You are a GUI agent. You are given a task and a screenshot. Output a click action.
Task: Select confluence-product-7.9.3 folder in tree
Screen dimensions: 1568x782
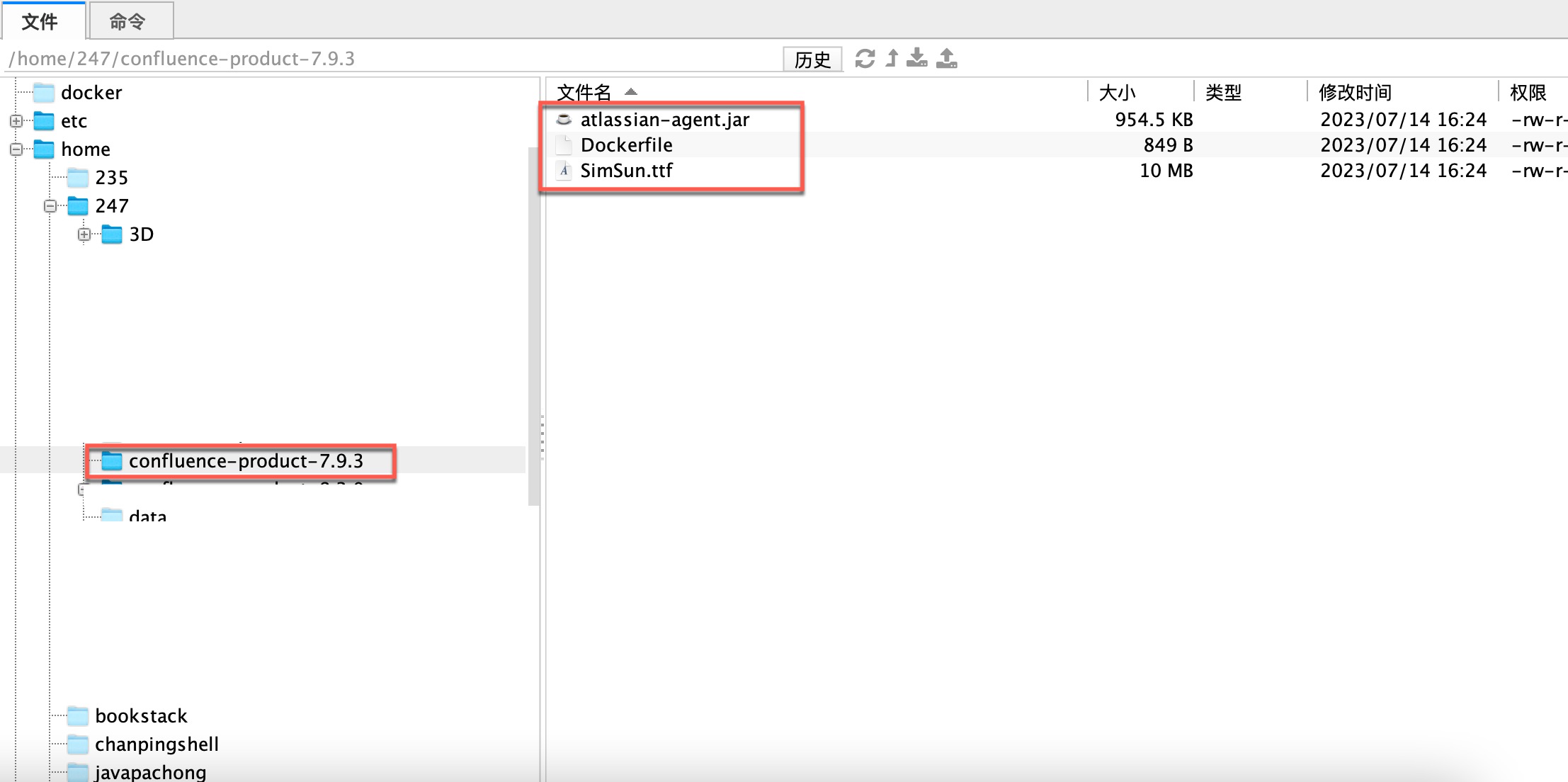246,461
